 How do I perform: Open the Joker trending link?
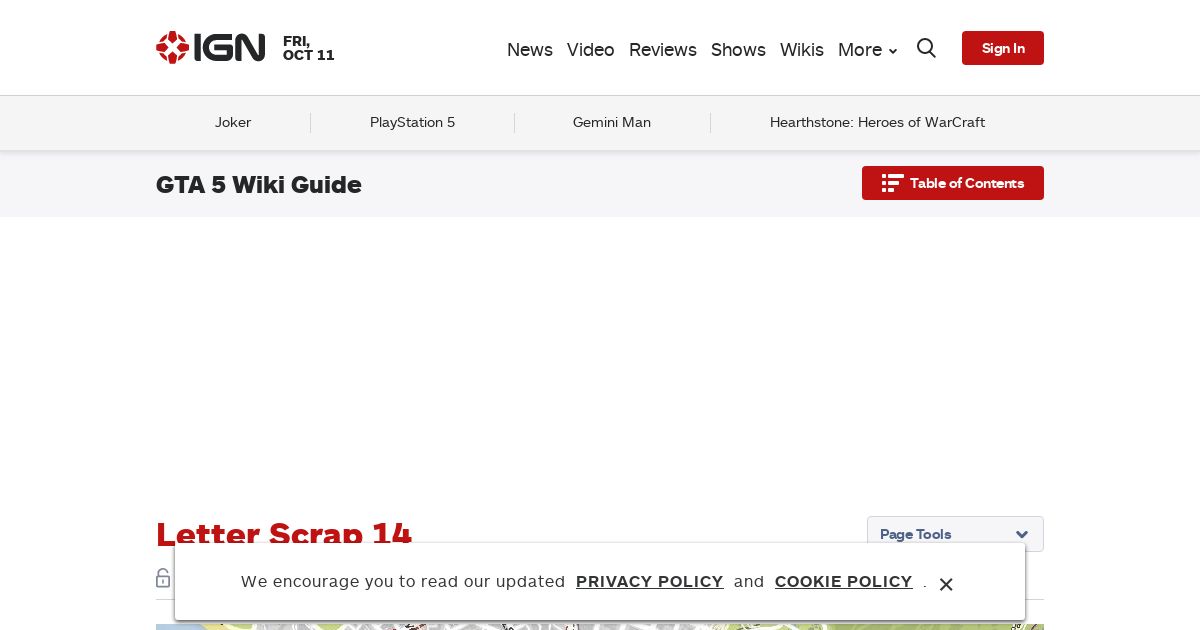233,122
